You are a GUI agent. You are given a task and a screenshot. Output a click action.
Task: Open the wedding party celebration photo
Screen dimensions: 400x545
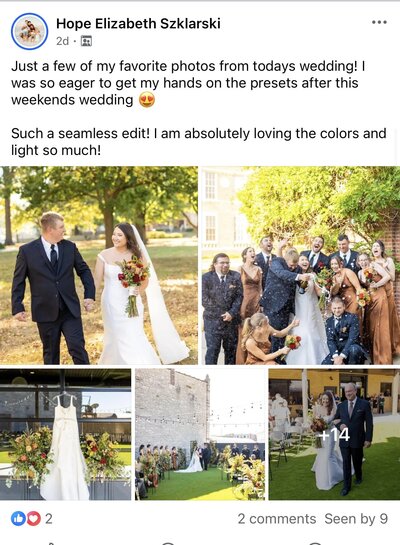click(x=301, y=265)
